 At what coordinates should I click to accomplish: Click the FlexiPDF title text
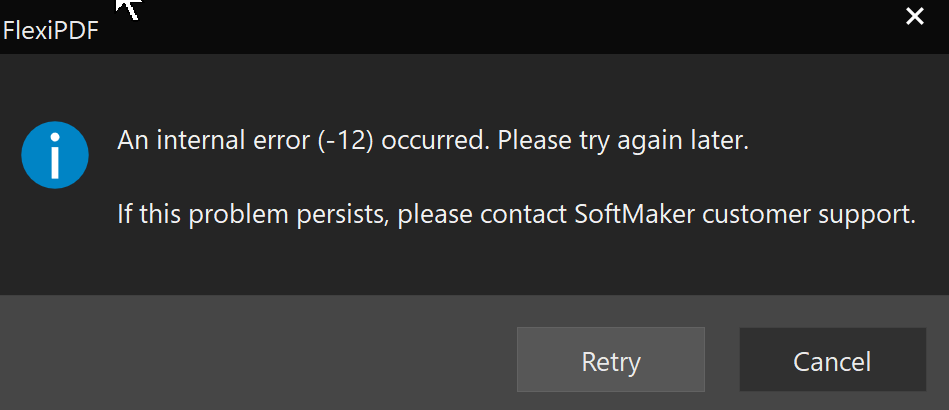[51, 30]
